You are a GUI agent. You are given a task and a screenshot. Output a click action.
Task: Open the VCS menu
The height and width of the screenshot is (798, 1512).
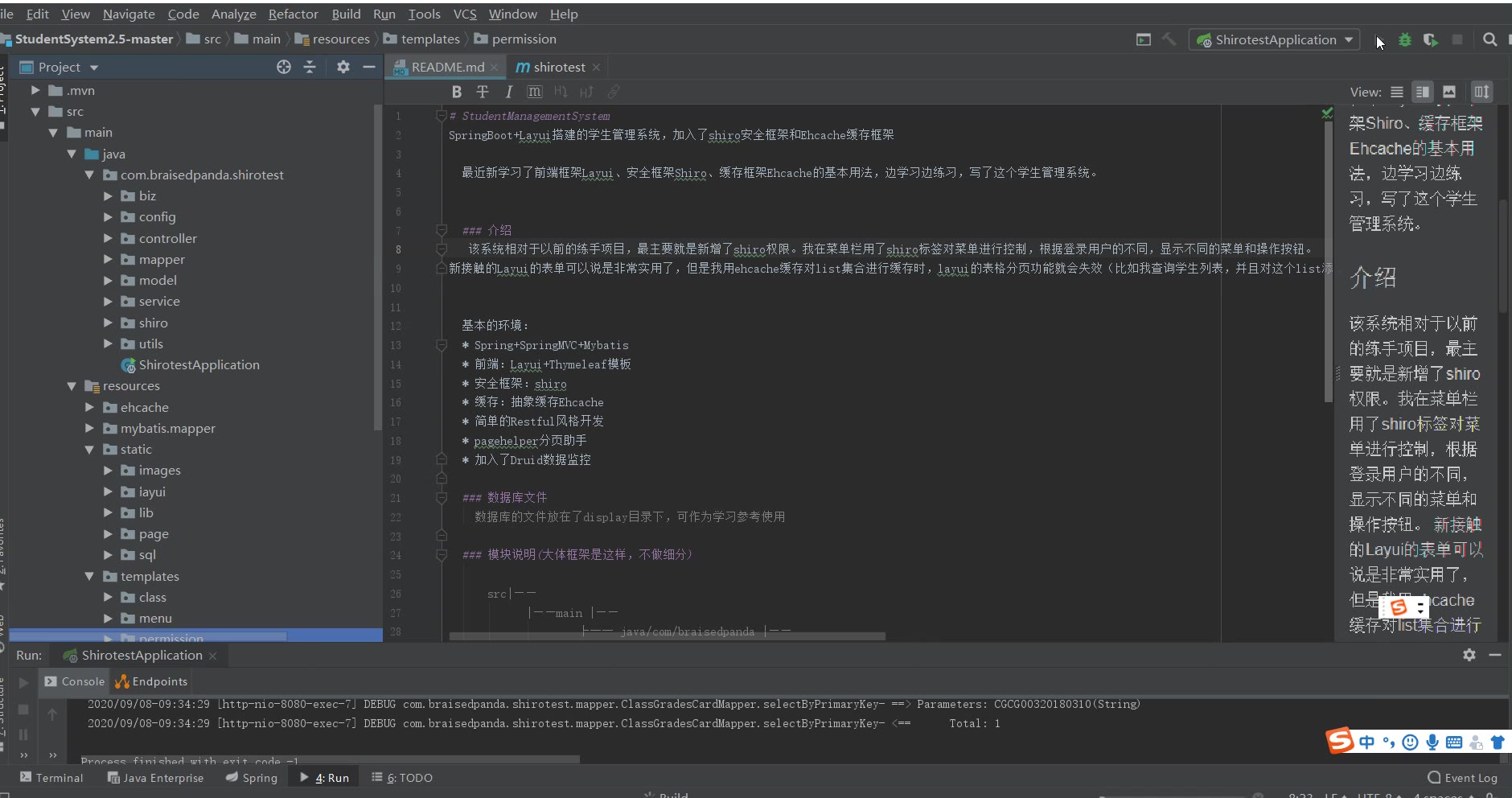point(465,14)
